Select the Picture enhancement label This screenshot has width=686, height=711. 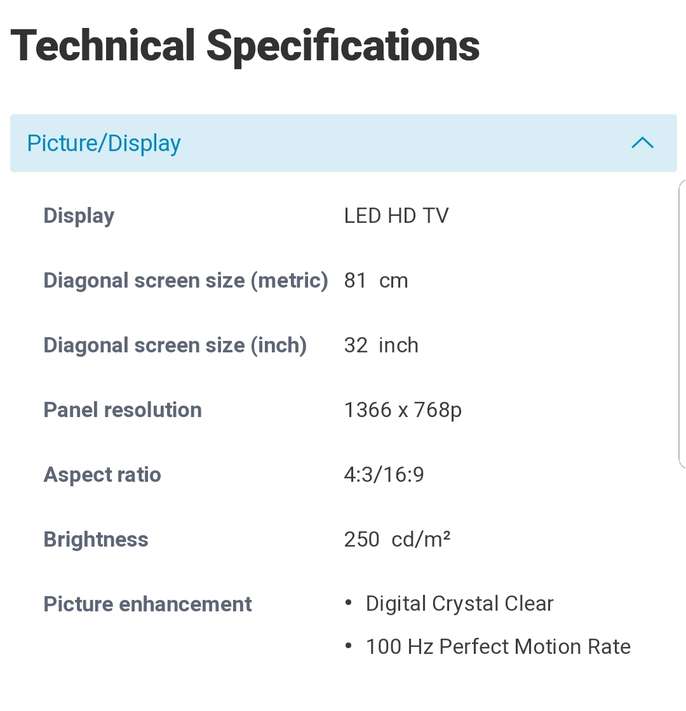pyautogui.click(x=147, y=604)
